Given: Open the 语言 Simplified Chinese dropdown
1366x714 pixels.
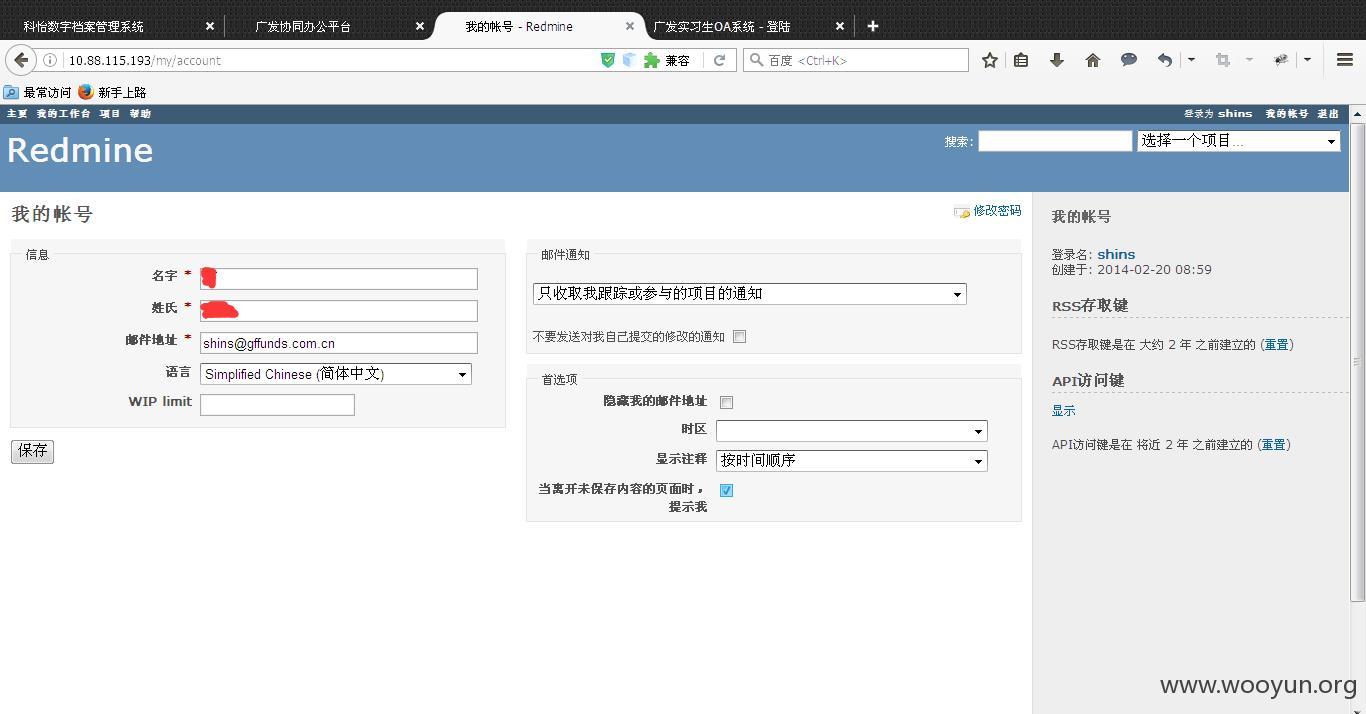Looking at the screenshot, I should (x=336, y=374).
